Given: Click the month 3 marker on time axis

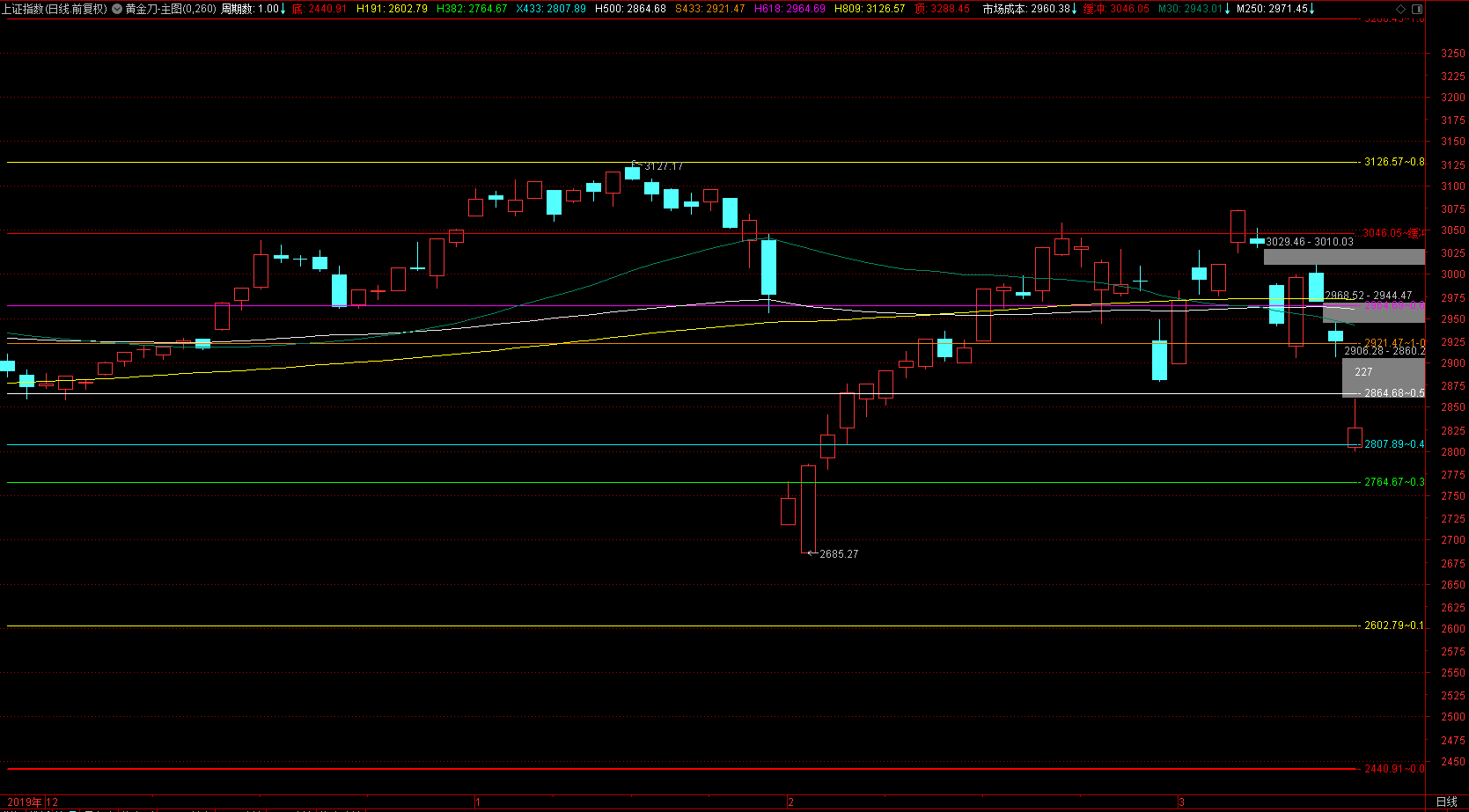Looking at the screenshot, I should (x=1181, y=802).
